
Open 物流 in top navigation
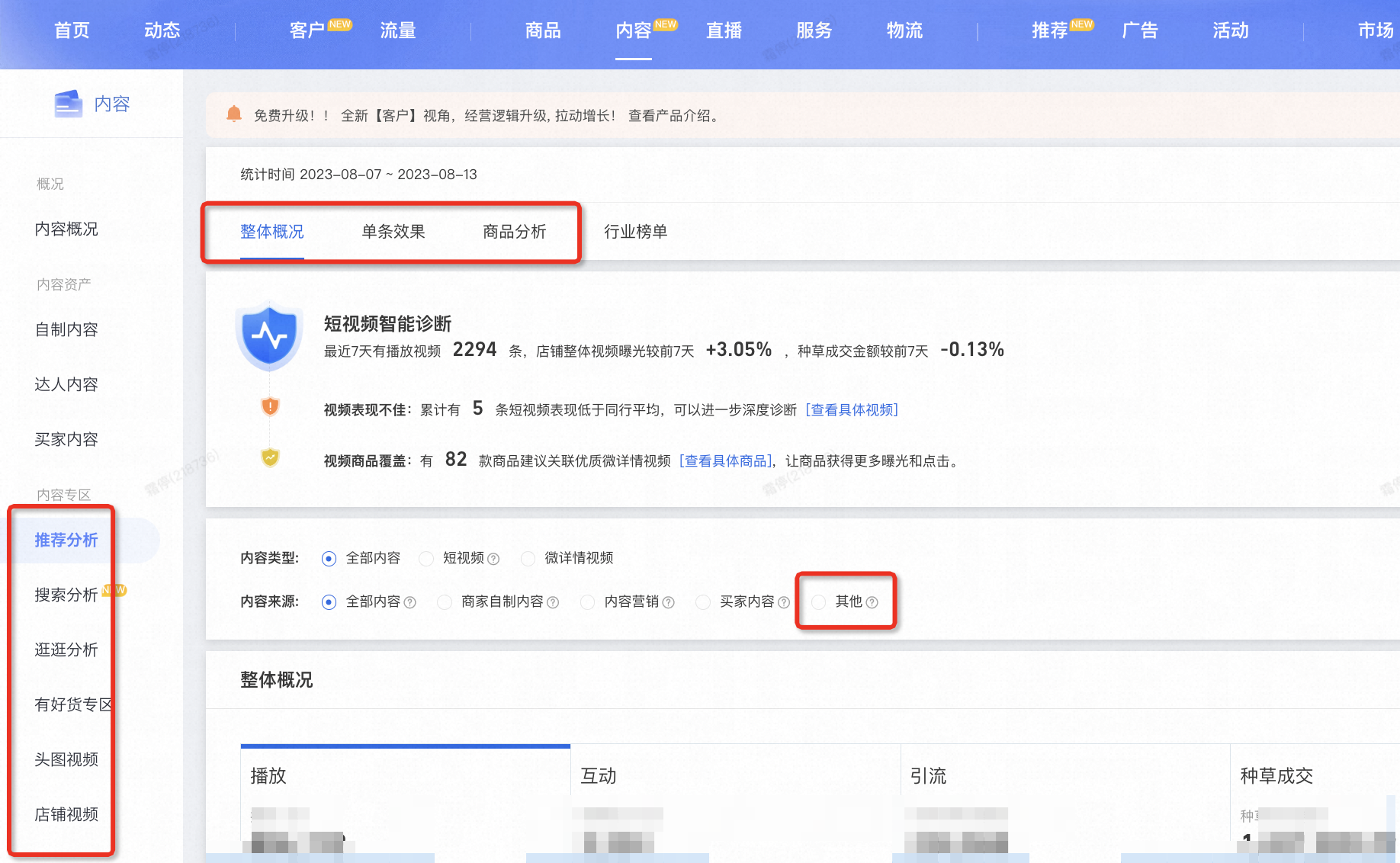905,30
